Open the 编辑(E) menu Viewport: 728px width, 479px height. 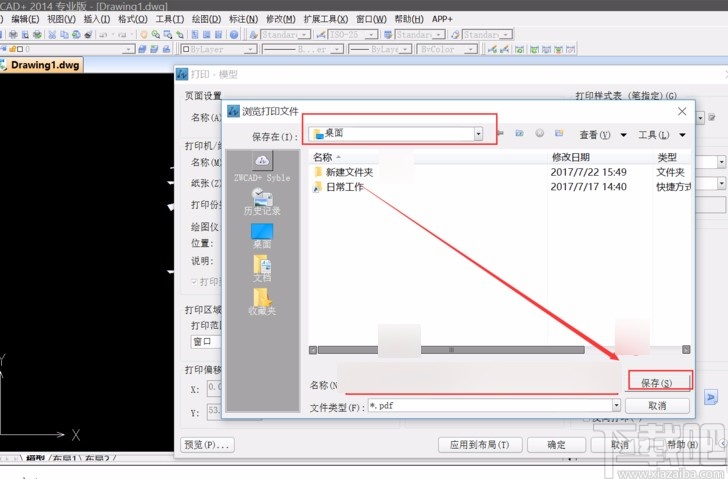25,19
